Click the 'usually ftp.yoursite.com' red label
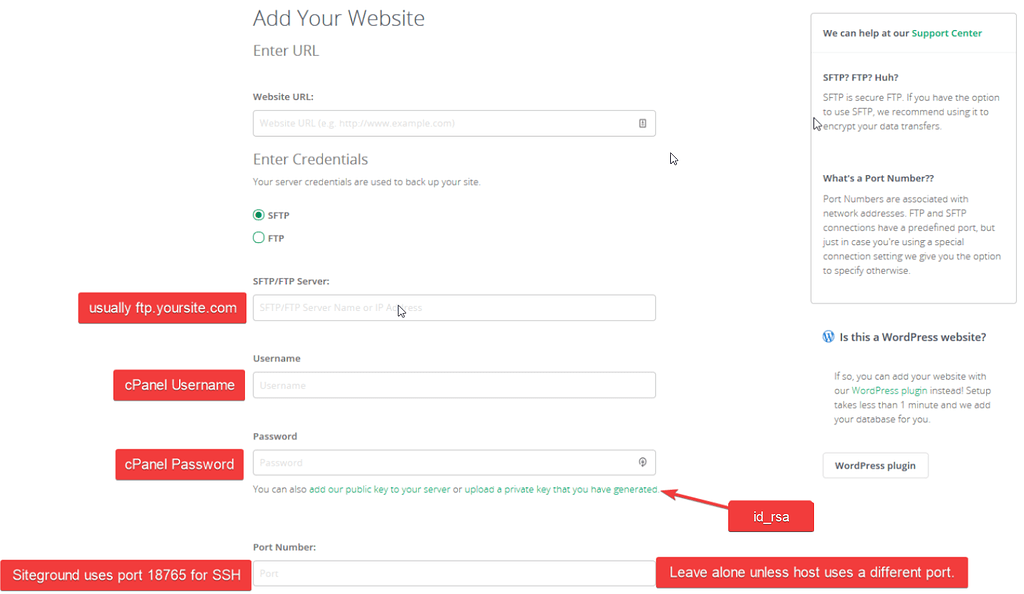 pos(163,308)
